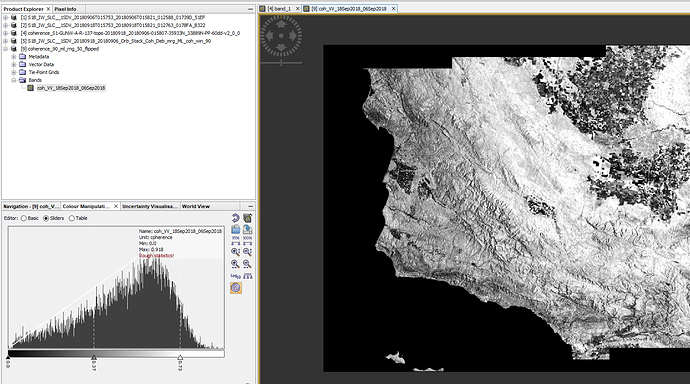This screenshot has height=384, width=690.
Task: Select the Table editor radio button
Action: (x=71, y=218)
